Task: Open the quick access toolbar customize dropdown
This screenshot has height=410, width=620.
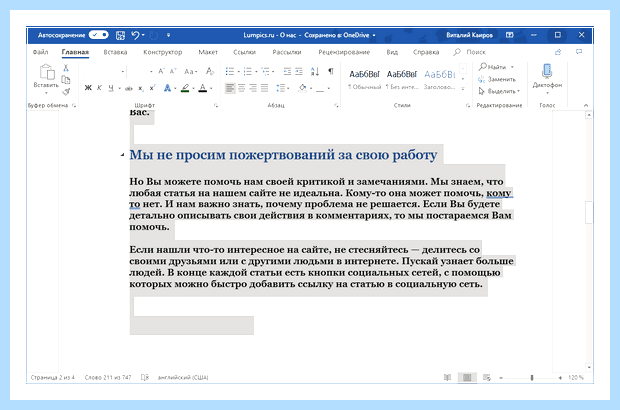Action: (168, 35)
